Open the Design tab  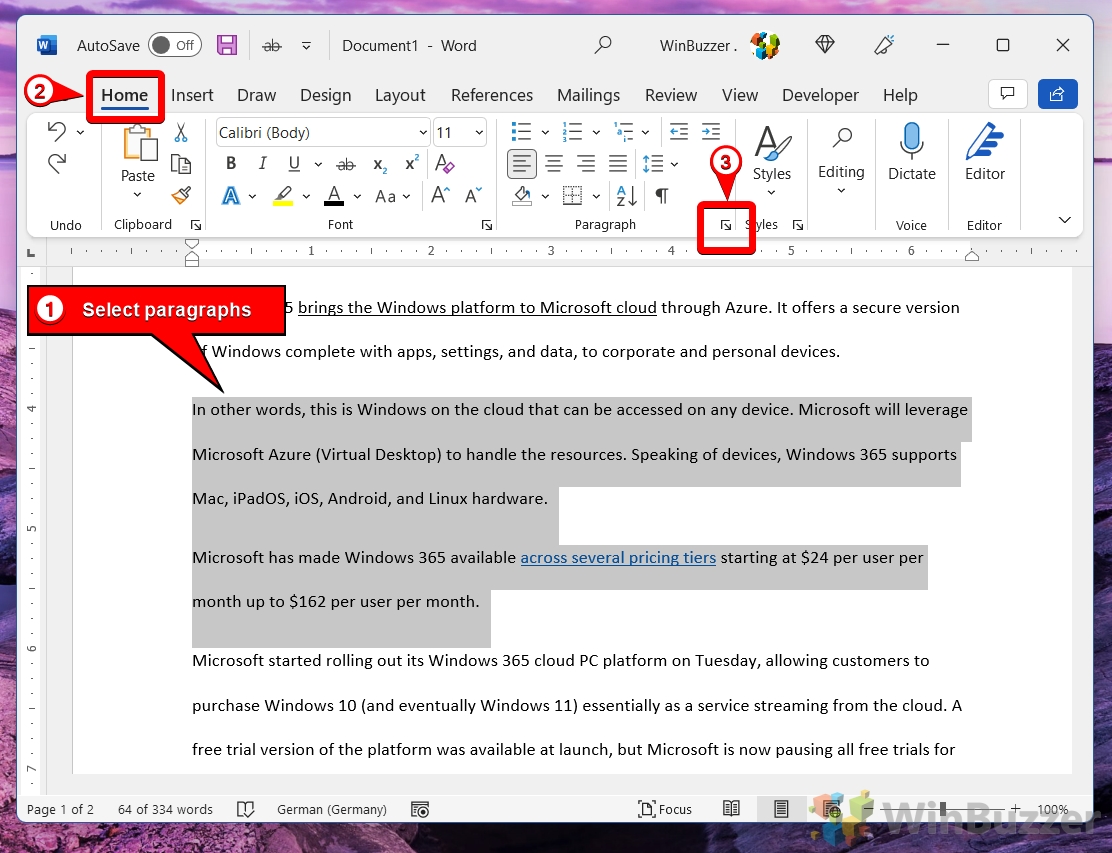pos(326,95)
